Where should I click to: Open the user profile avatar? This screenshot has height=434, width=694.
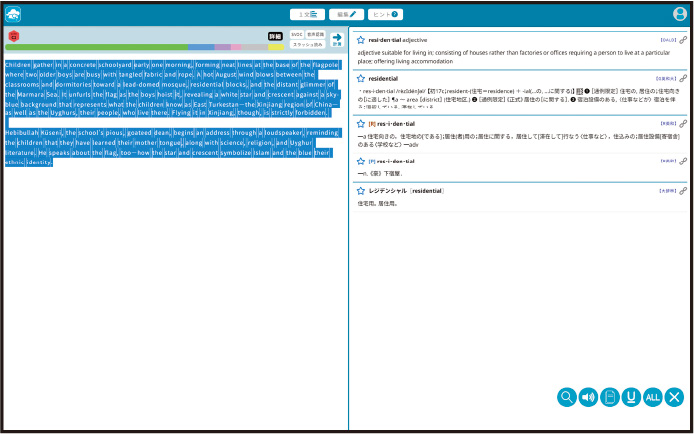tap(680, 14)
